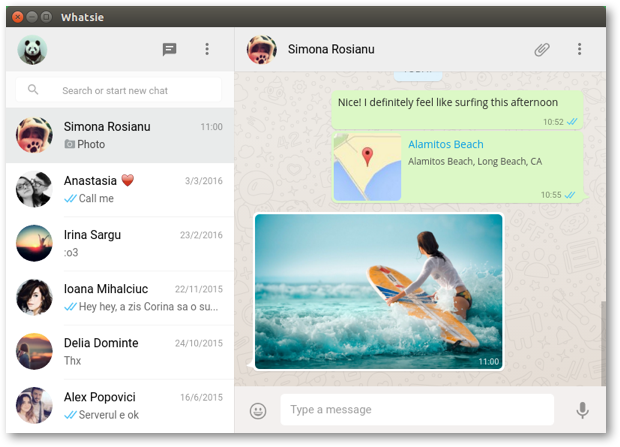
Task: Click the Type a message field
Action: 417,409
